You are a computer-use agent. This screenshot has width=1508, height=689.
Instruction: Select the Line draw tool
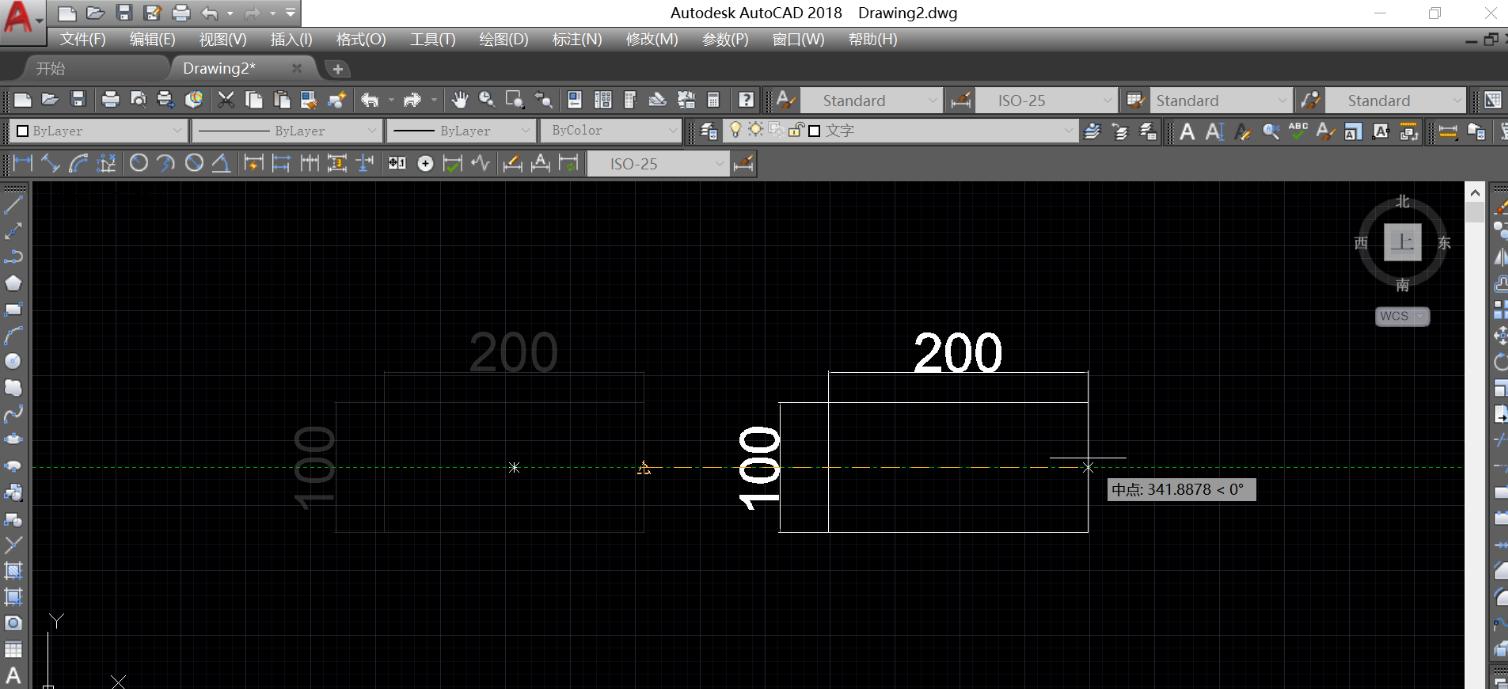[14, 204]
